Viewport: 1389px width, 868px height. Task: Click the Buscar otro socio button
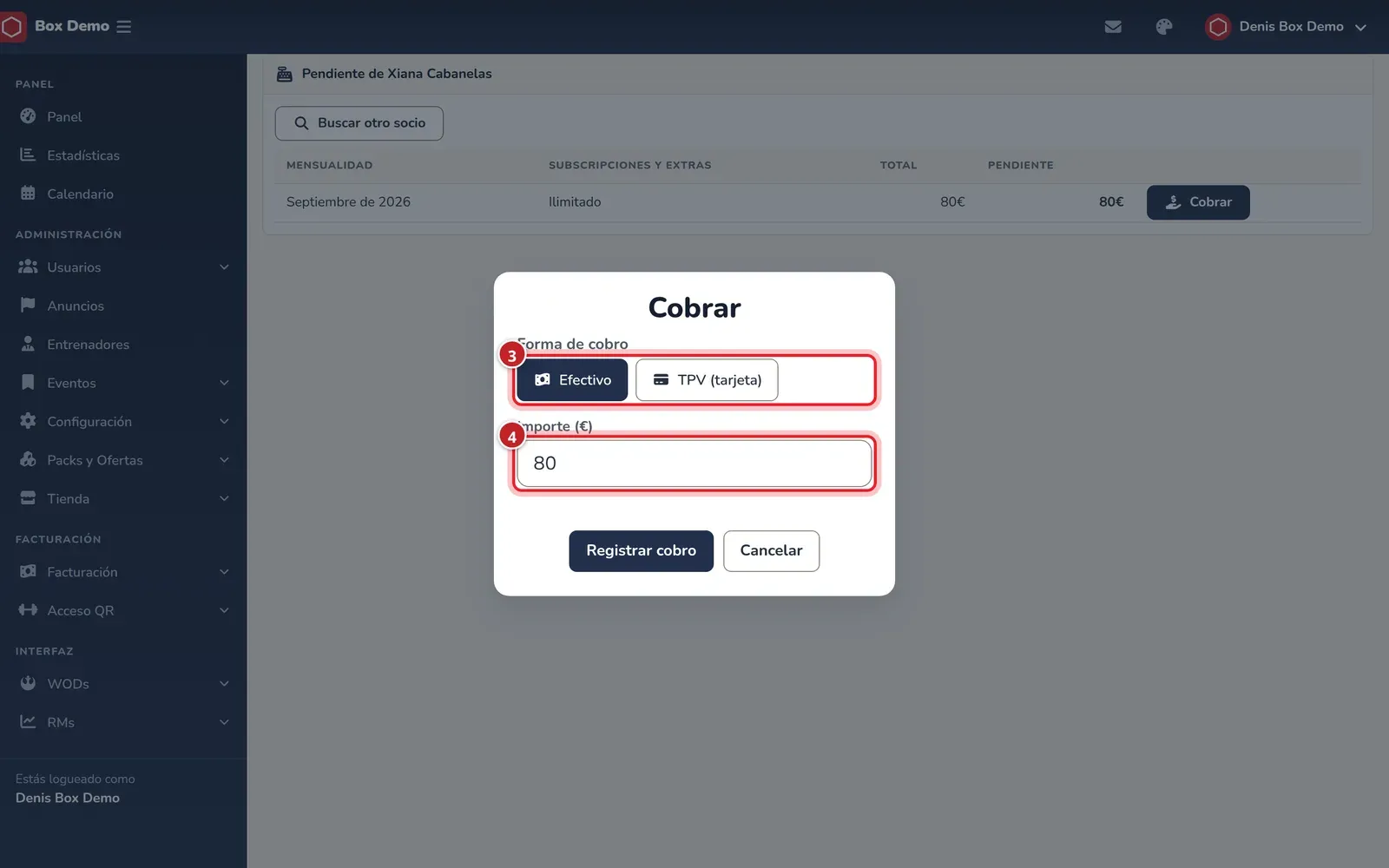pyautogui.click(x=359, y=123)
